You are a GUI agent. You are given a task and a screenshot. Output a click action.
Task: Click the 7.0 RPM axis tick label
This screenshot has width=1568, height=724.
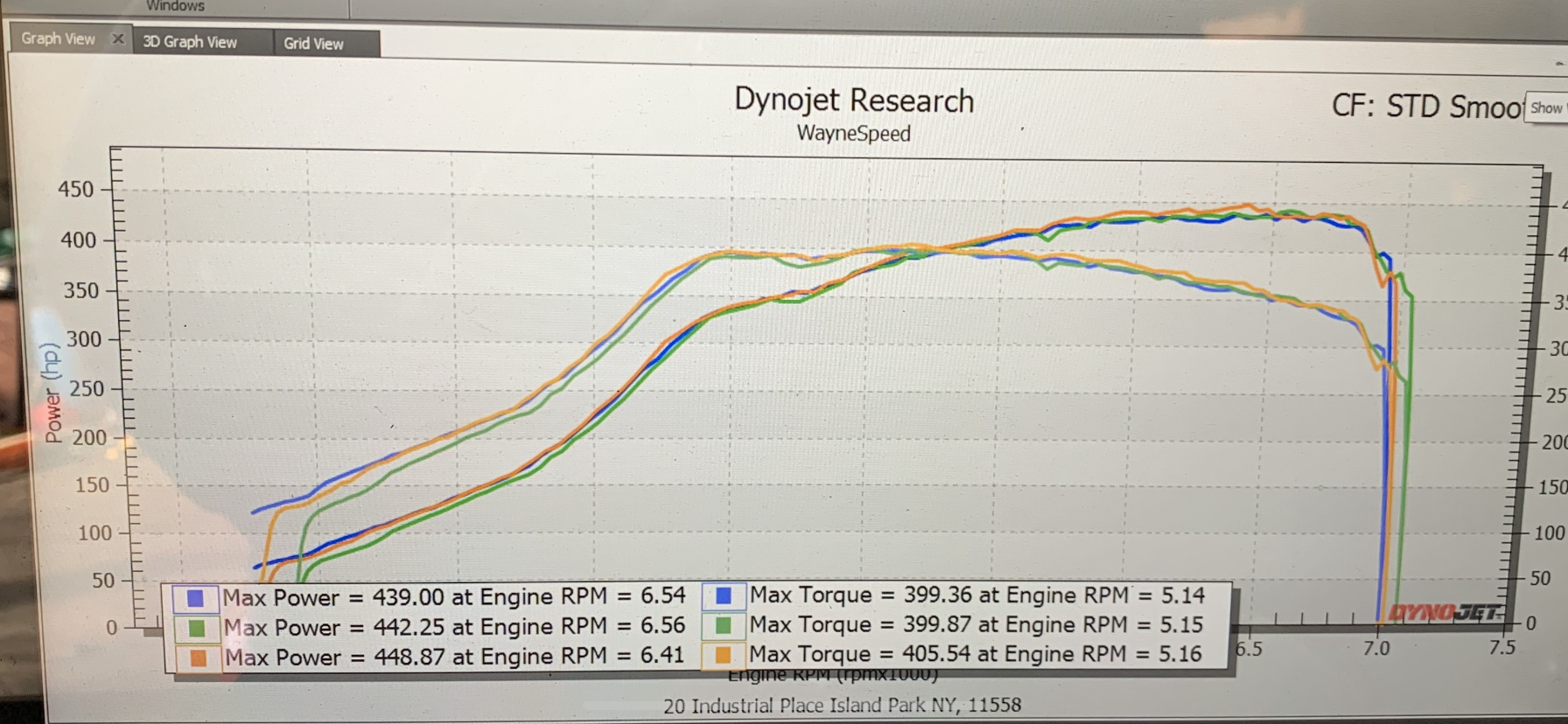(x=1376, y=649)
